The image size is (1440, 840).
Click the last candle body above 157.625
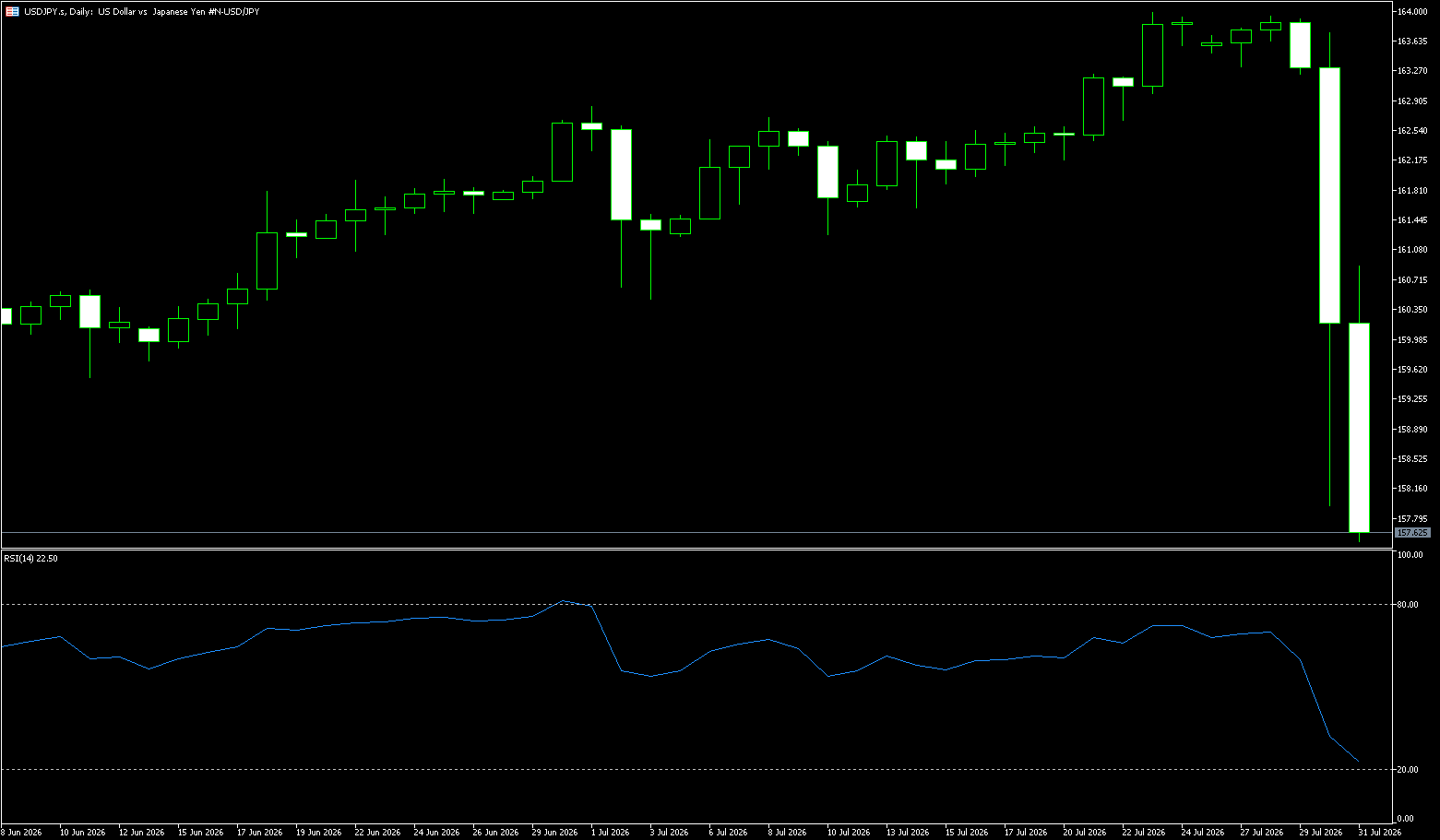1359,428
